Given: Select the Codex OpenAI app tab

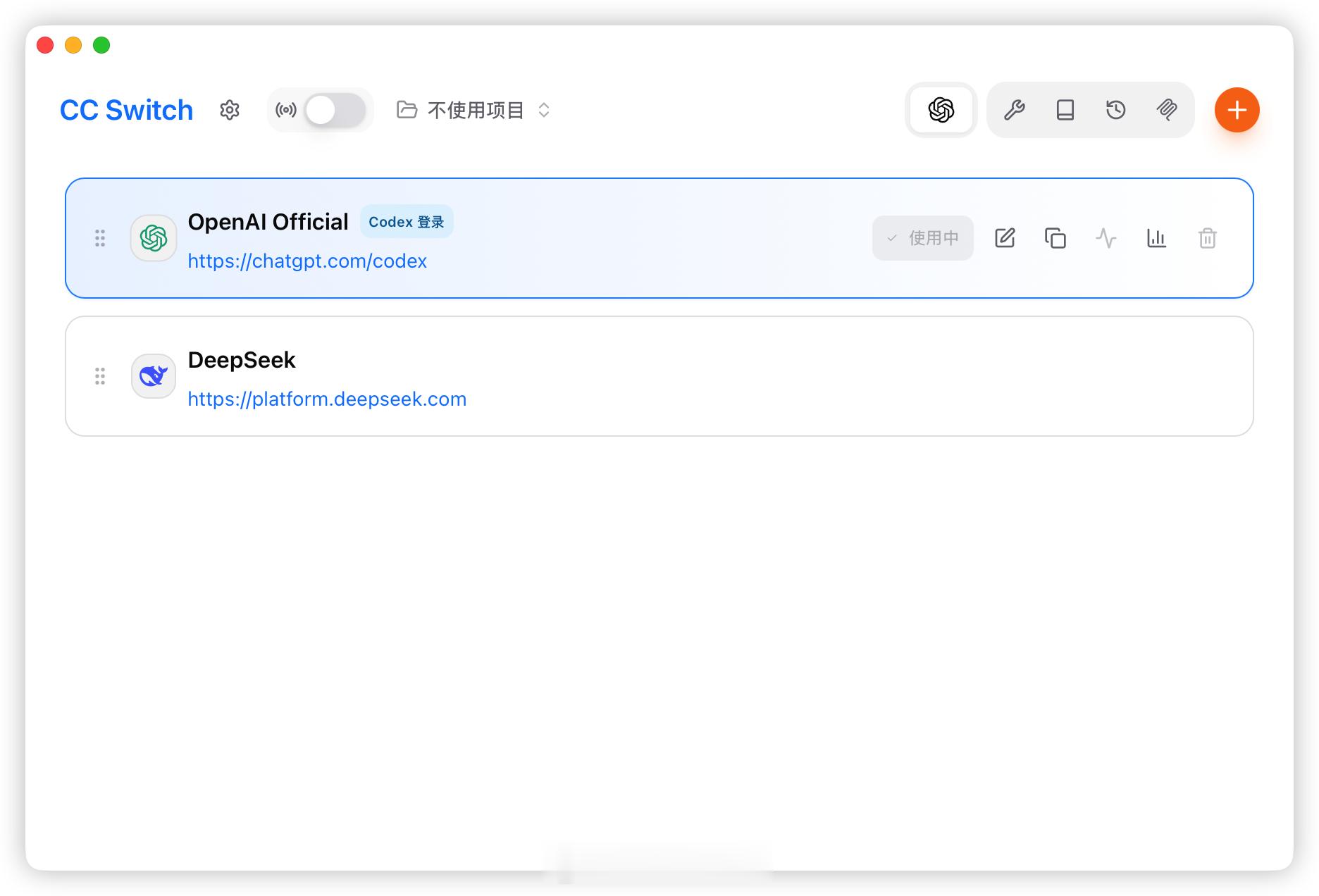Looking at the screenshot, I should click(941, 110).
